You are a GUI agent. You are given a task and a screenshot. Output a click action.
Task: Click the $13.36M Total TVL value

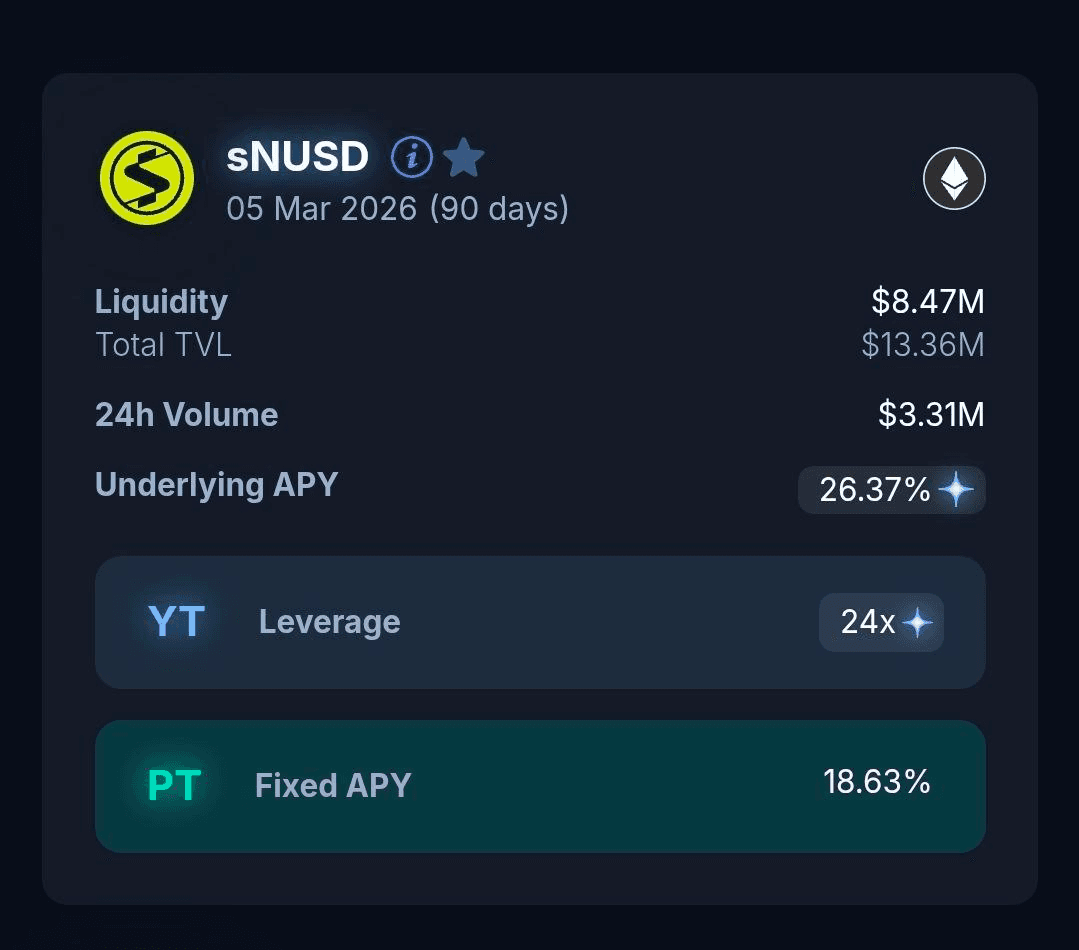pyautogui.click(x=922, y=345)
